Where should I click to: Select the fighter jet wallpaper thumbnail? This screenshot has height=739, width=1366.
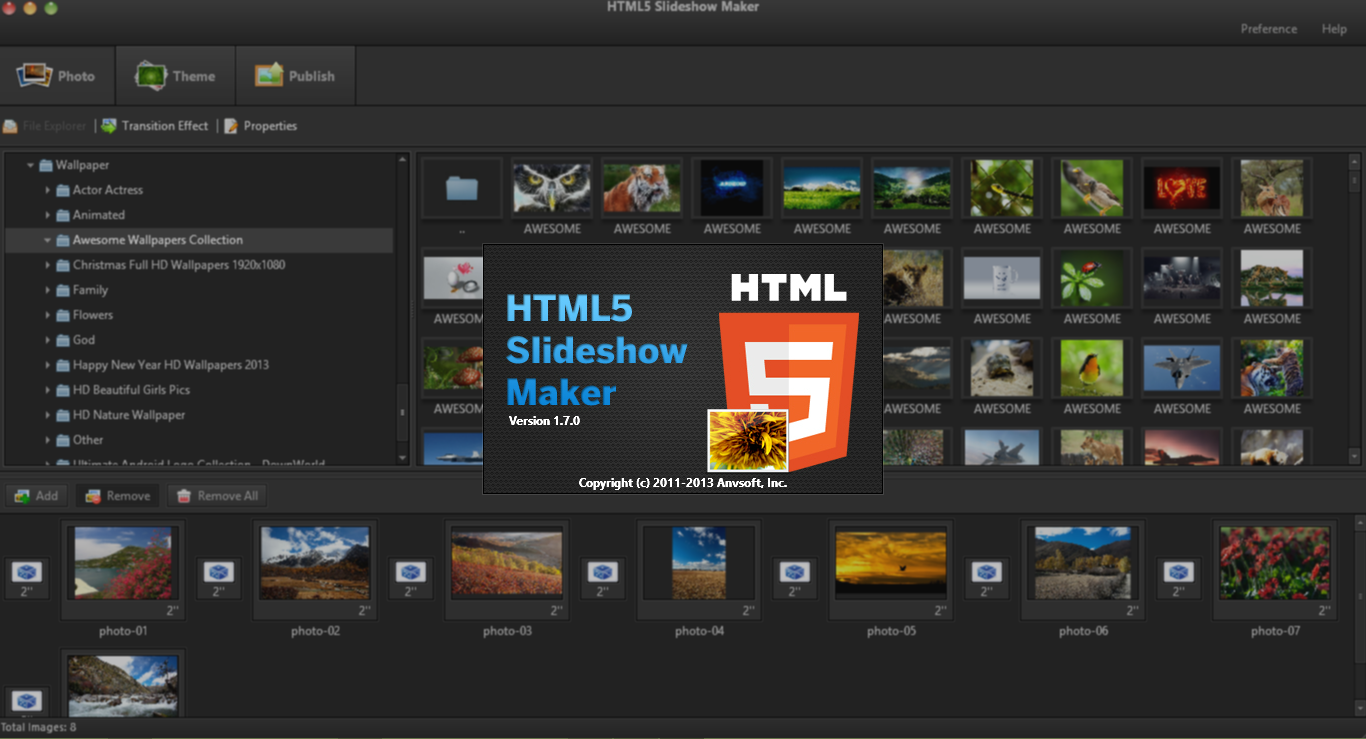pos(1182,368)
